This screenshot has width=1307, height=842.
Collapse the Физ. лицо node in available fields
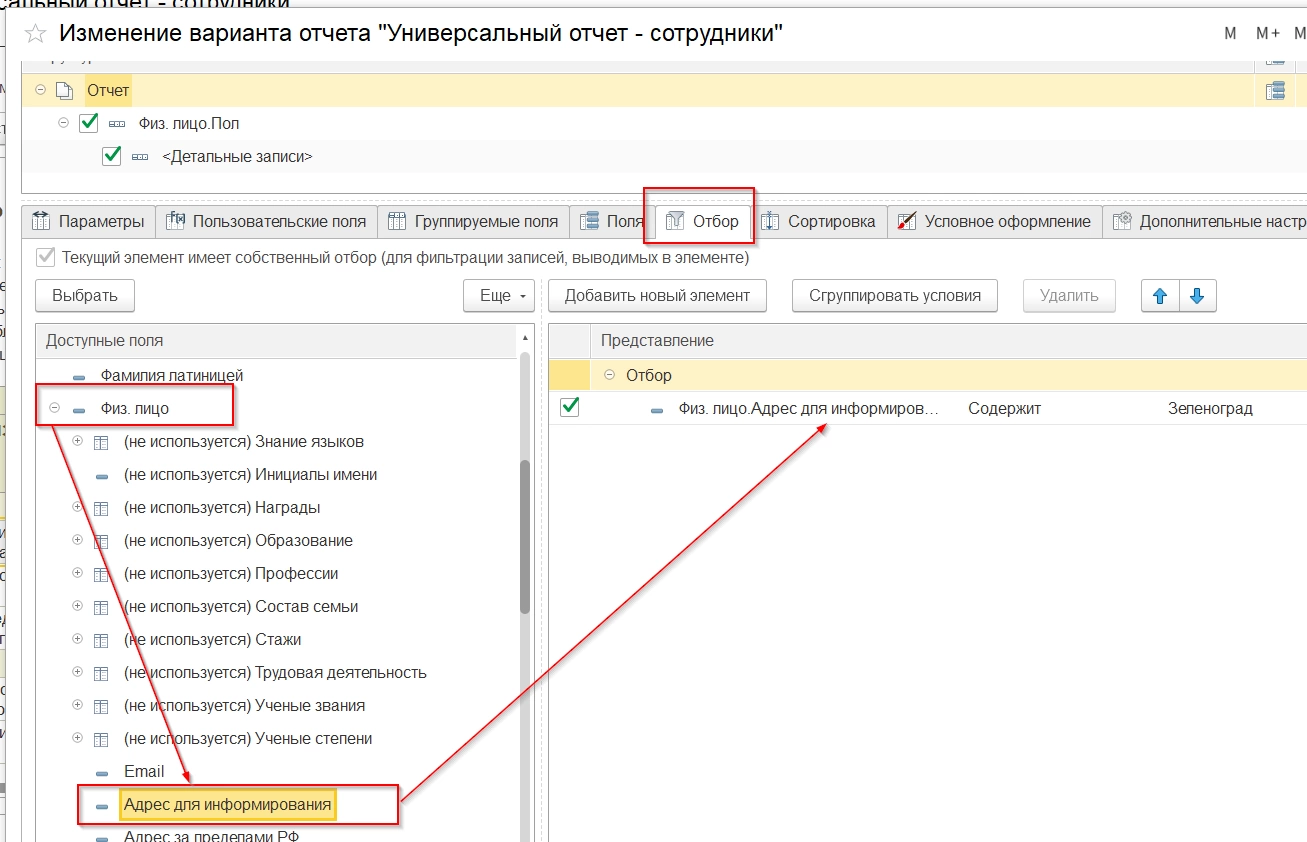coord(54,408)
